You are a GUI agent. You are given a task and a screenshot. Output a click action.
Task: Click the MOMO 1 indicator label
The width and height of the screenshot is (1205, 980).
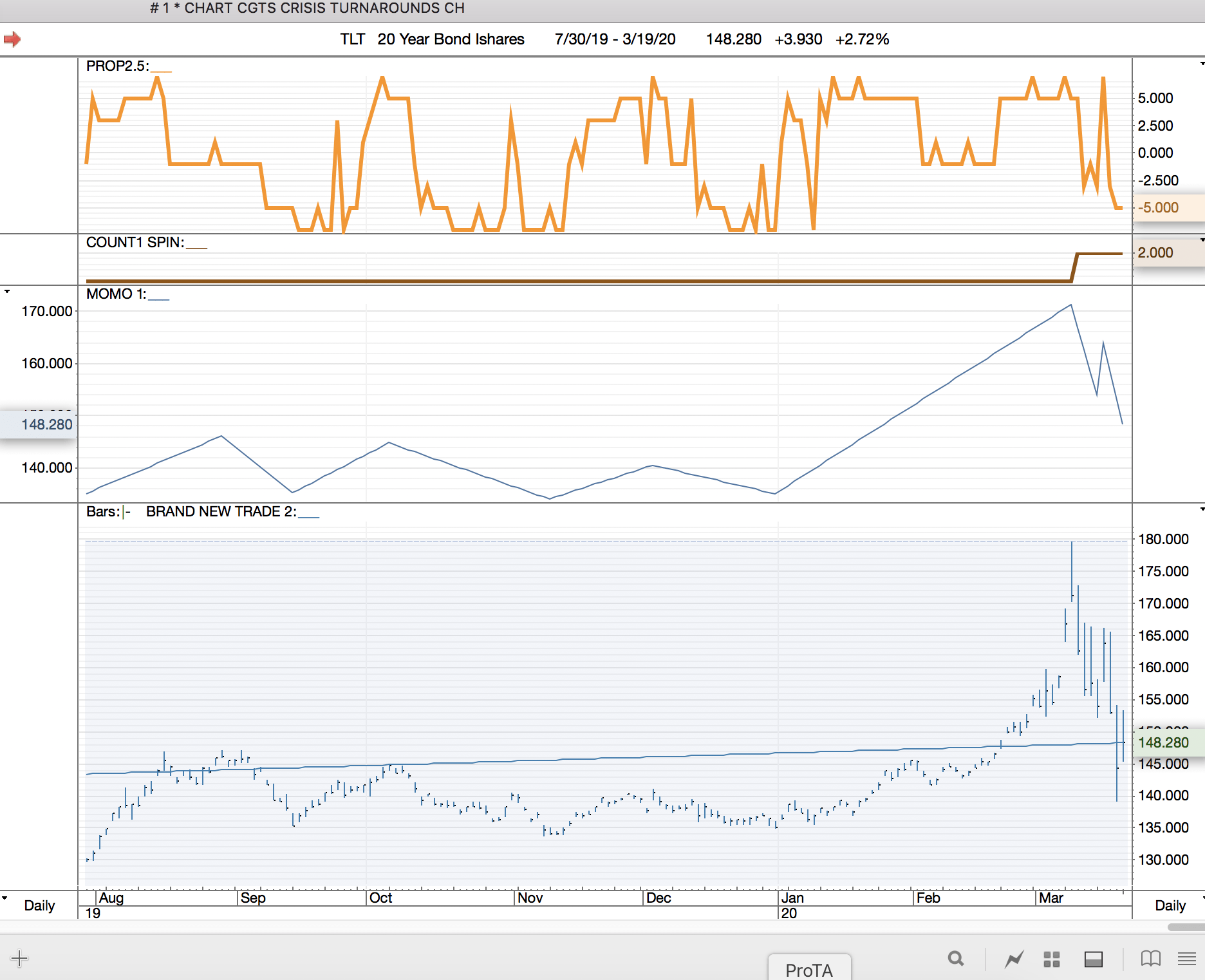pos(117,294)
